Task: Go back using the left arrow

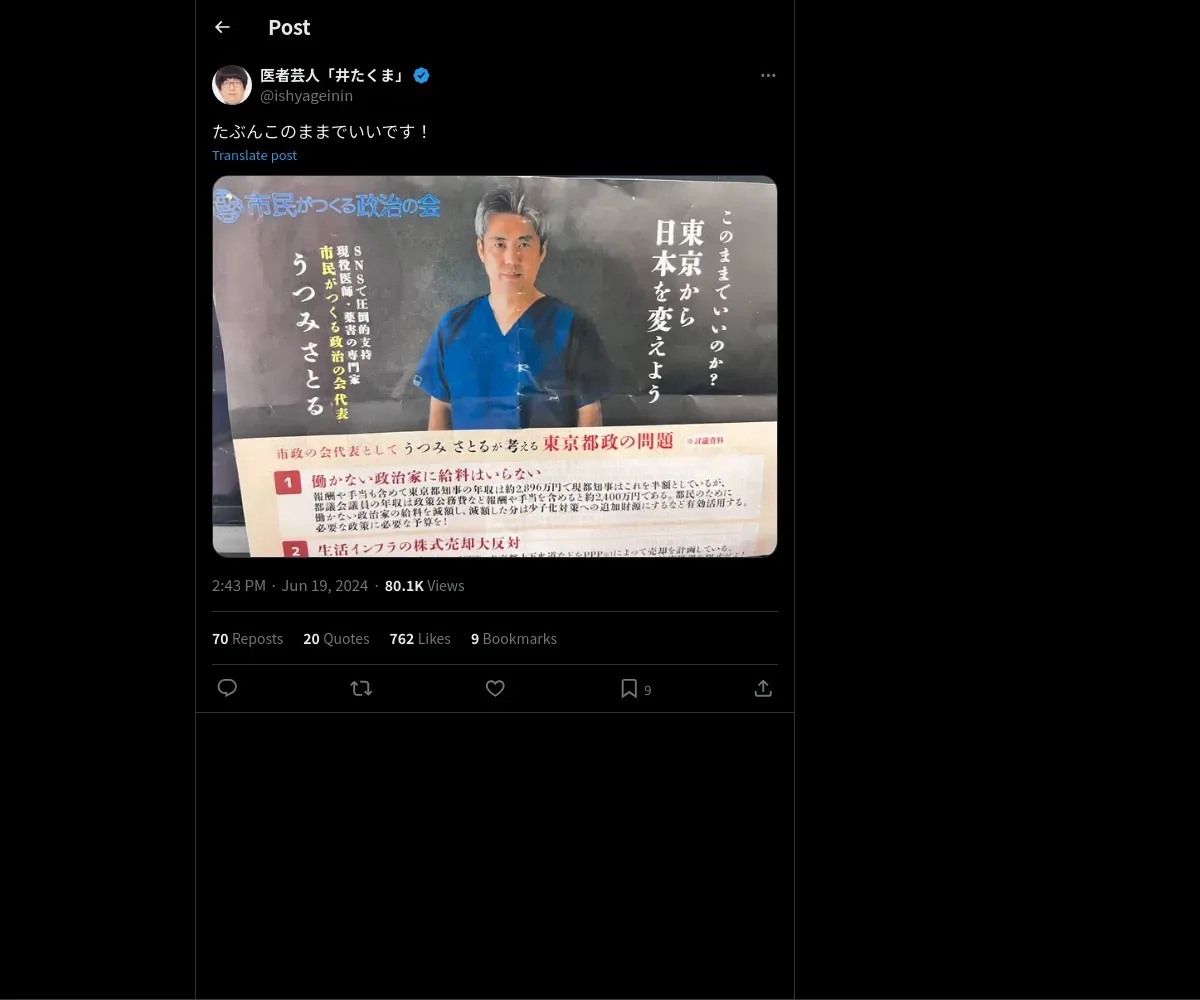Action: click(x=222, y=27)
